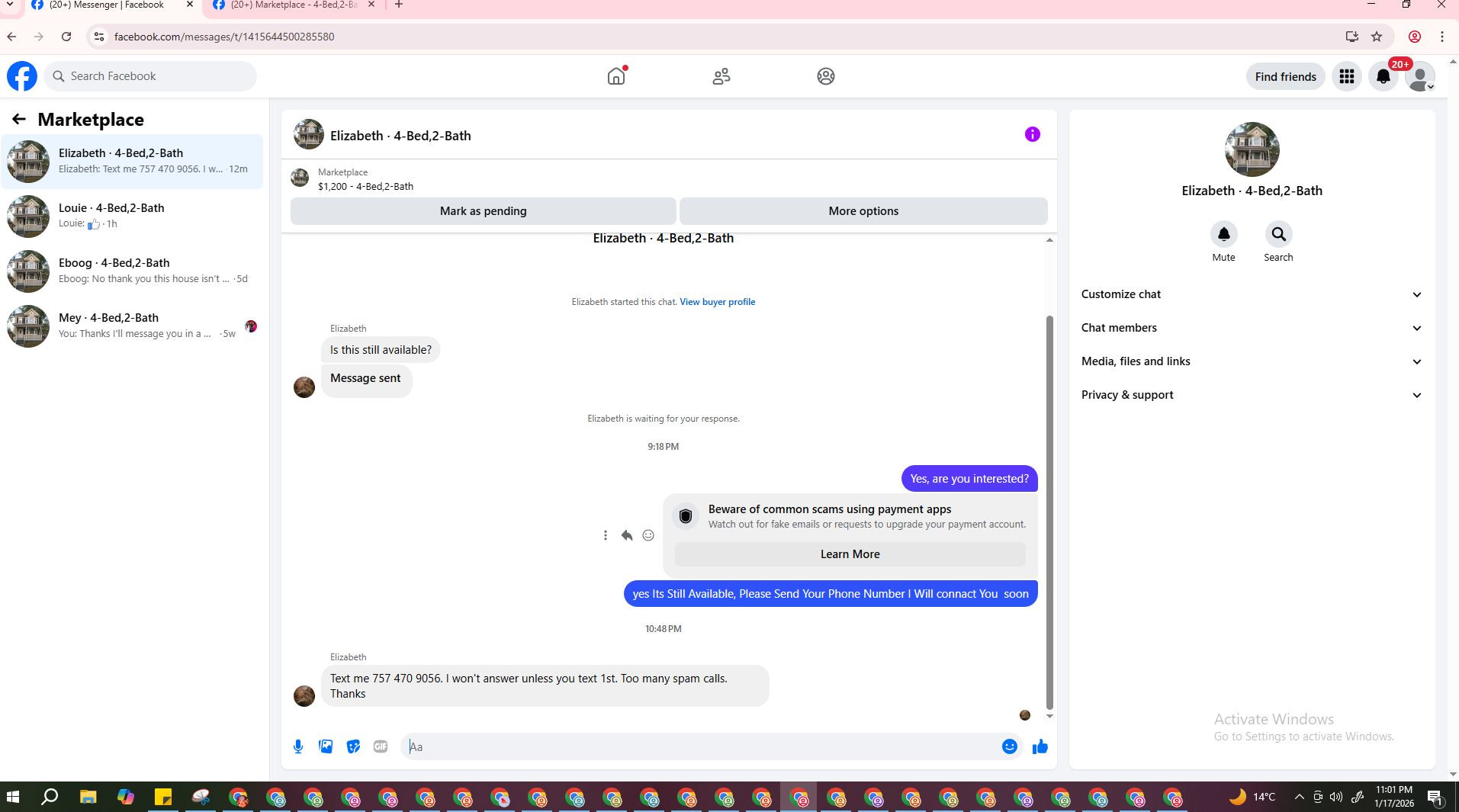Open the Facebook menu grid icon
The height and width of the screenshot is (812, 1459).
click(1347, 76)
